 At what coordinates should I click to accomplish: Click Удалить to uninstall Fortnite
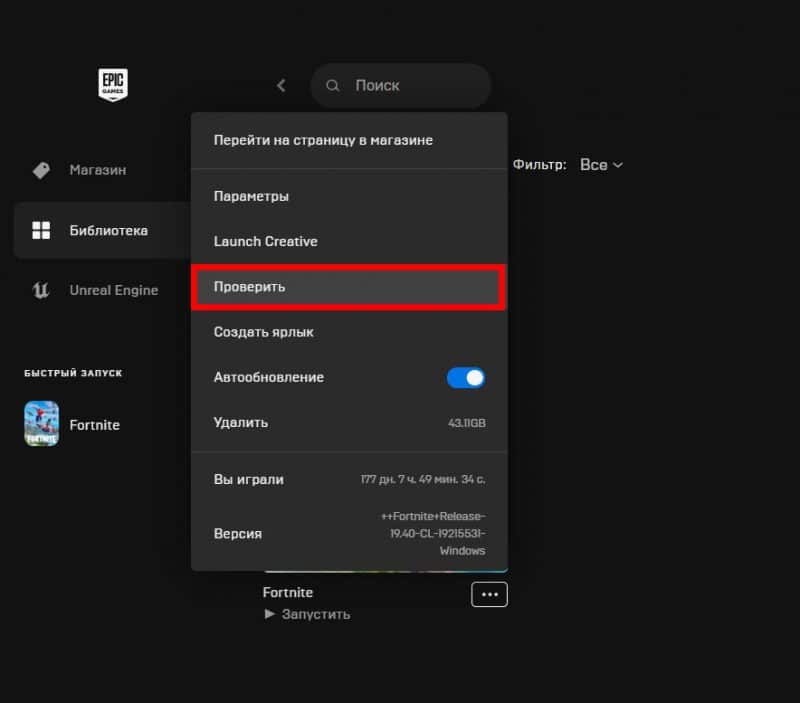241,423
